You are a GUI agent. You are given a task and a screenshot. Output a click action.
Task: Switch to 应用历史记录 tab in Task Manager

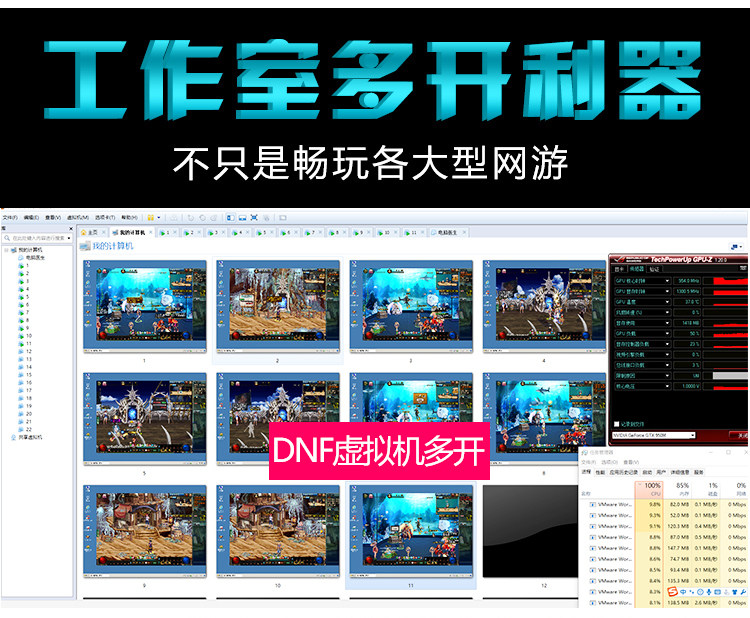point(624,472)
